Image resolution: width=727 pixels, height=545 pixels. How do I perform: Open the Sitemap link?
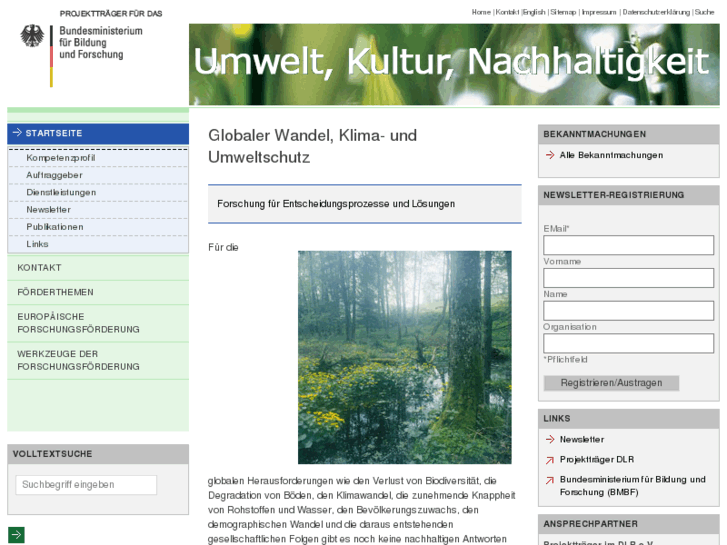(x=563, y=12)
